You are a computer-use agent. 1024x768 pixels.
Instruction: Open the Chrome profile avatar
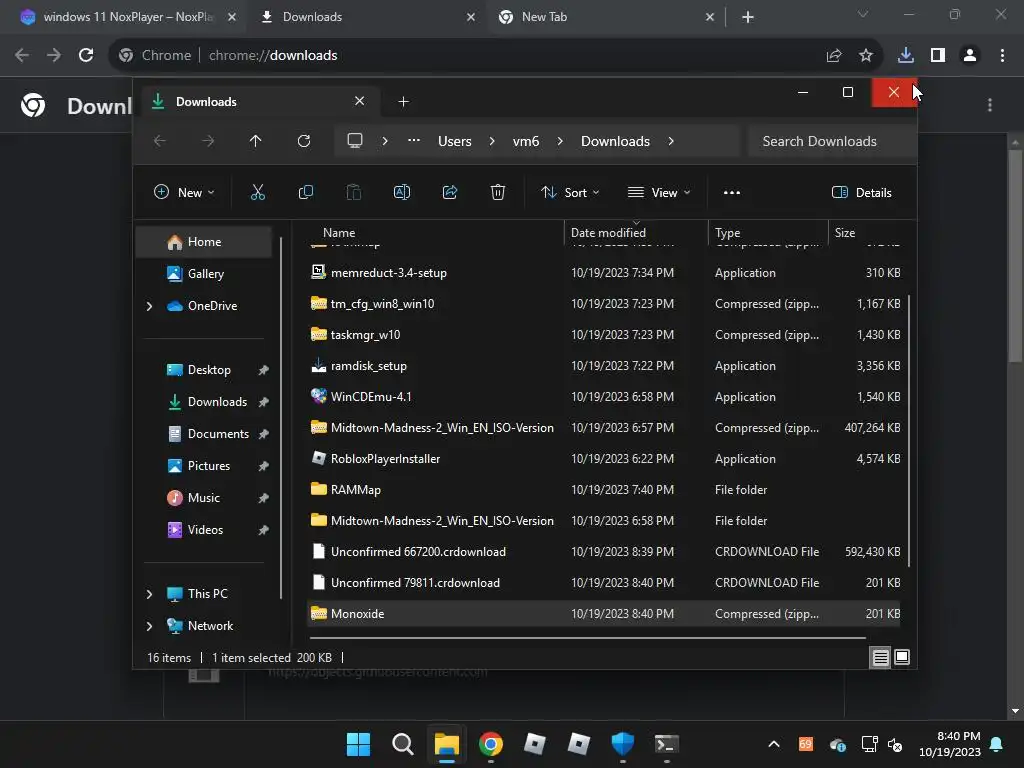970,56
